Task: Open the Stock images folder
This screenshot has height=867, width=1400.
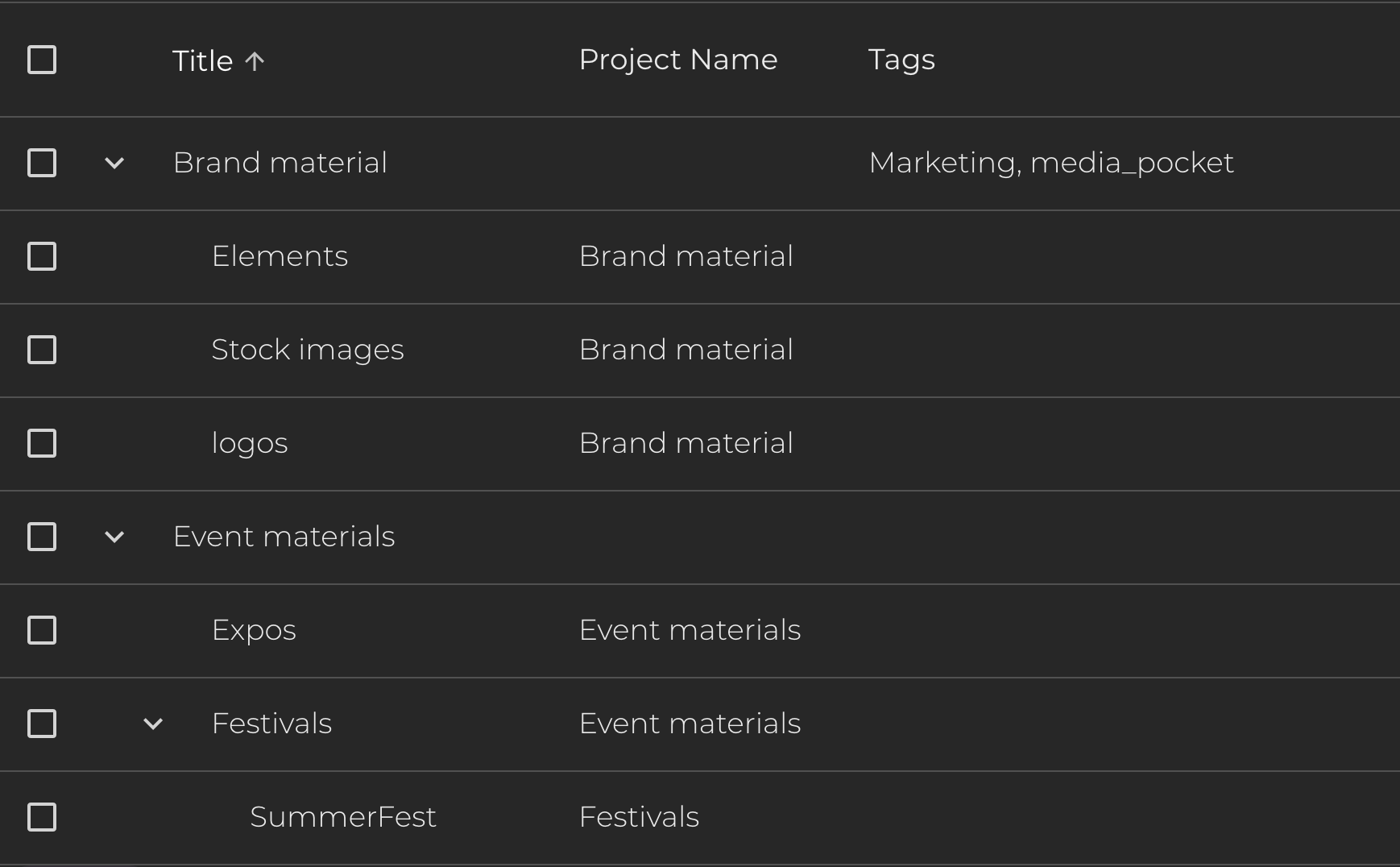Action: click(x=307, y=350)
